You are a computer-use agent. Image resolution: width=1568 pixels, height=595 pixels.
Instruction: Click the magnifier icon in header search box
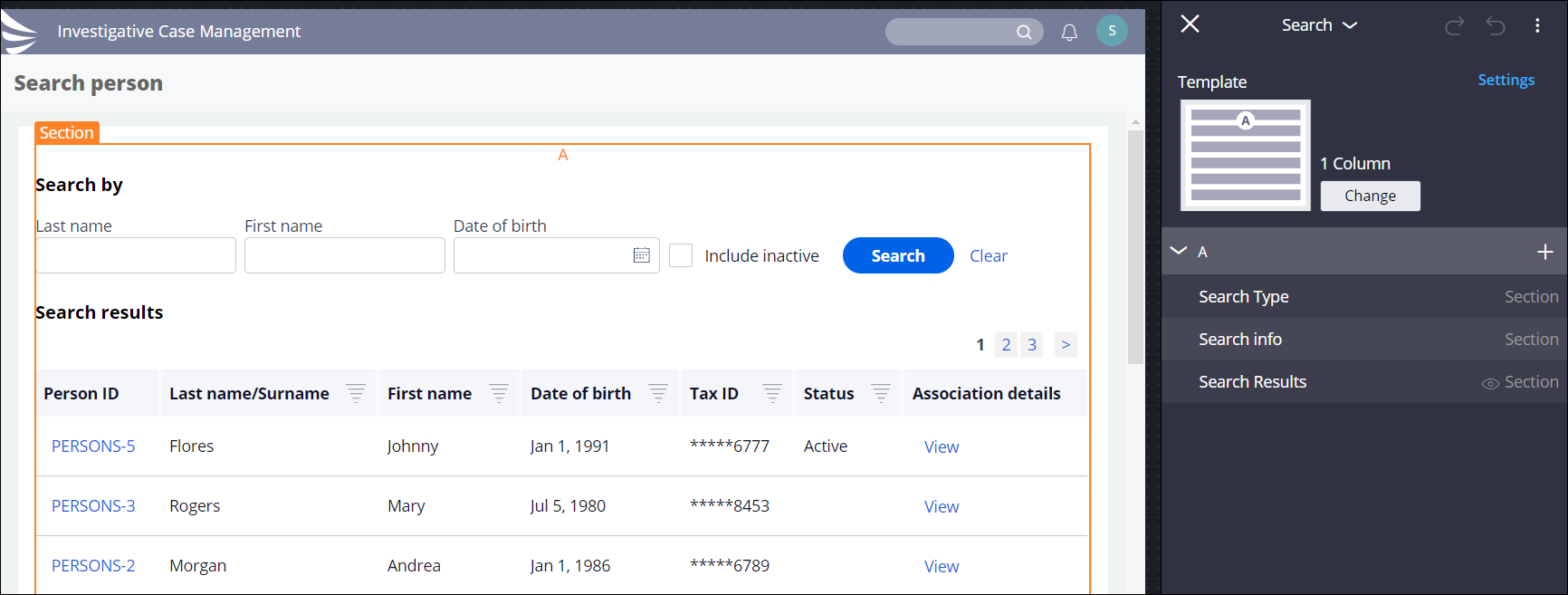click(1024, 32)
